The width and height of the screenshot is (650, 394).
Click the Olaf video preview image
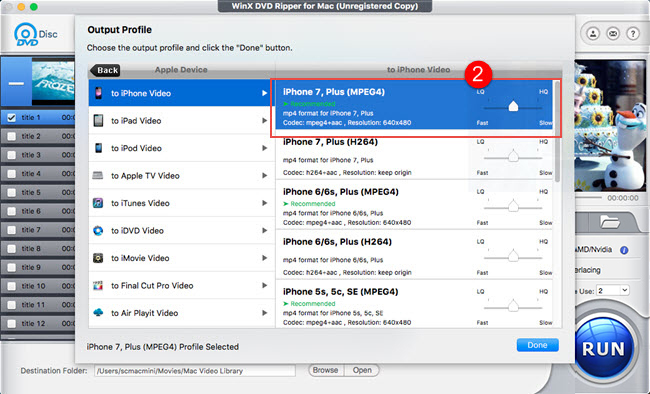click(612, 125)
